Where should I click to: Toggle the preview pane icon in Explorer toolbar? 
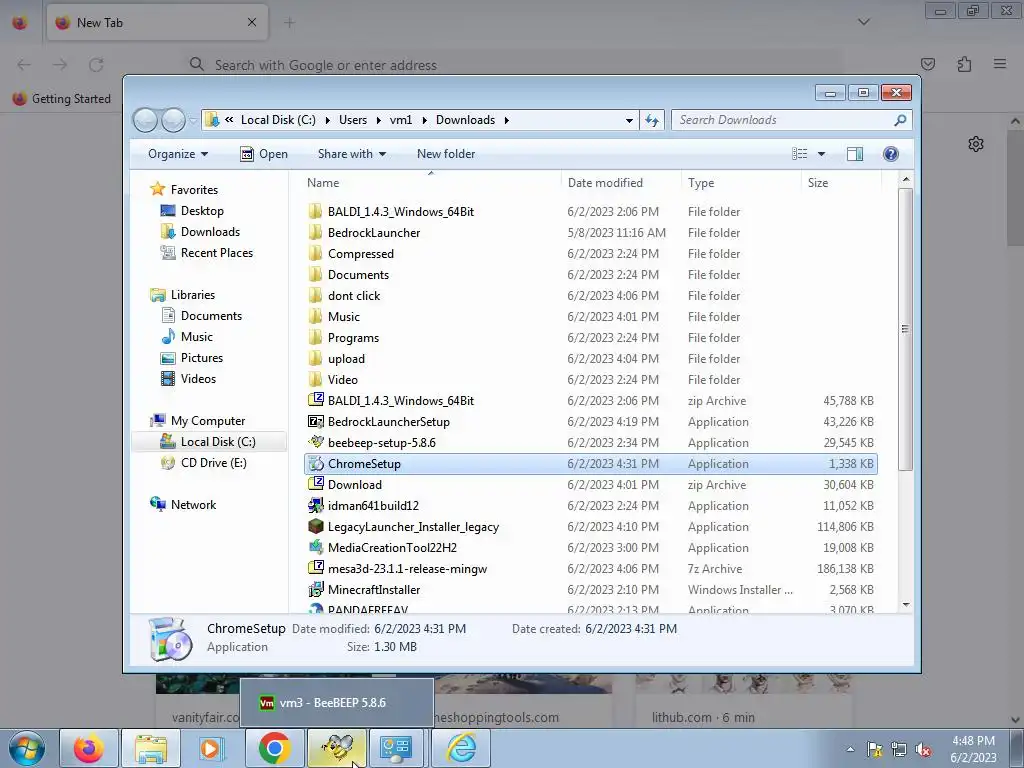(x=855, y=153)
